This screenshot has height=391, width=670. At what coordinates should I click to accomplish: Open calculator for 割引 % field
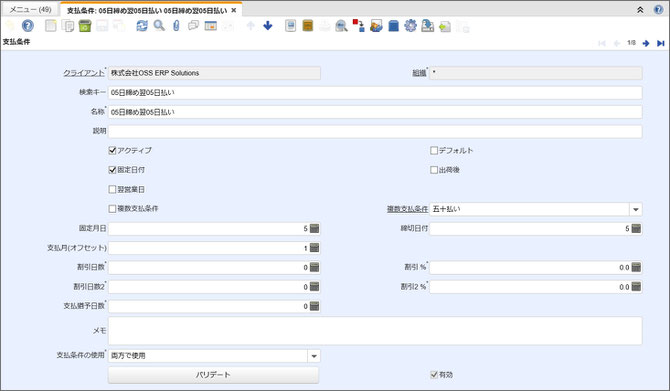pos(636,268)
